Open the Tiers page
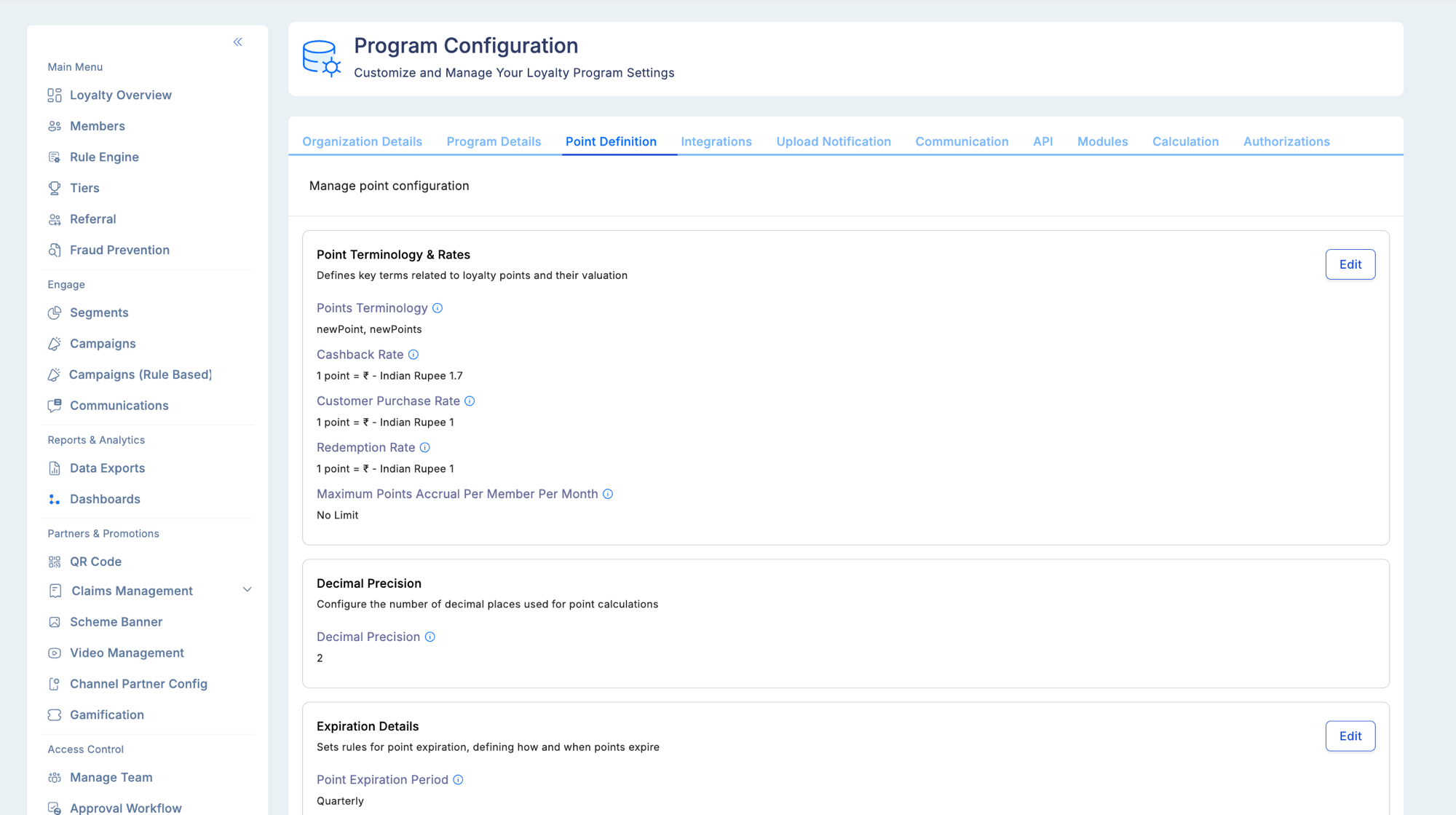Screen dimensions: 1456x815 (x=84, y=188)
